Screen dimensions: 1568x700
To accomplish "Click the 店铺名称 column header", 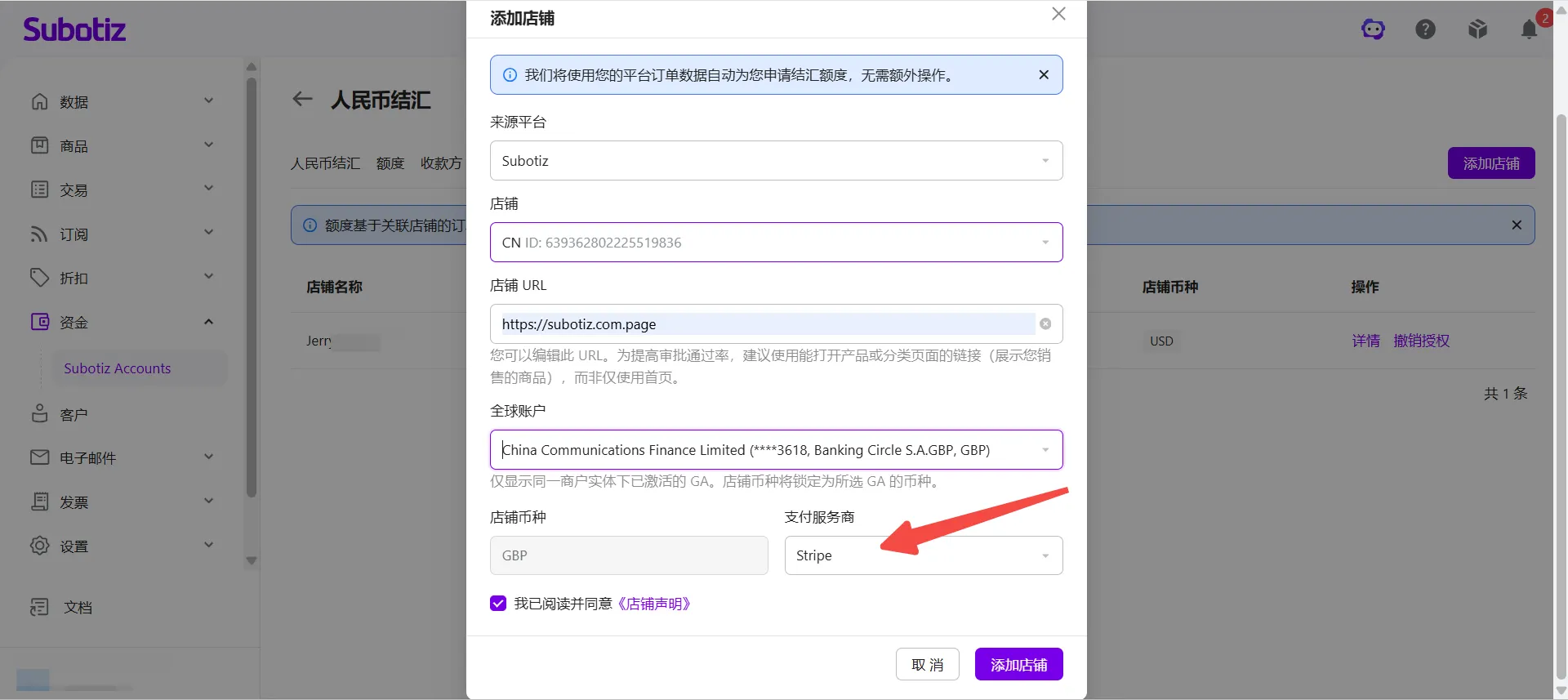I will [x=334, y=287].
